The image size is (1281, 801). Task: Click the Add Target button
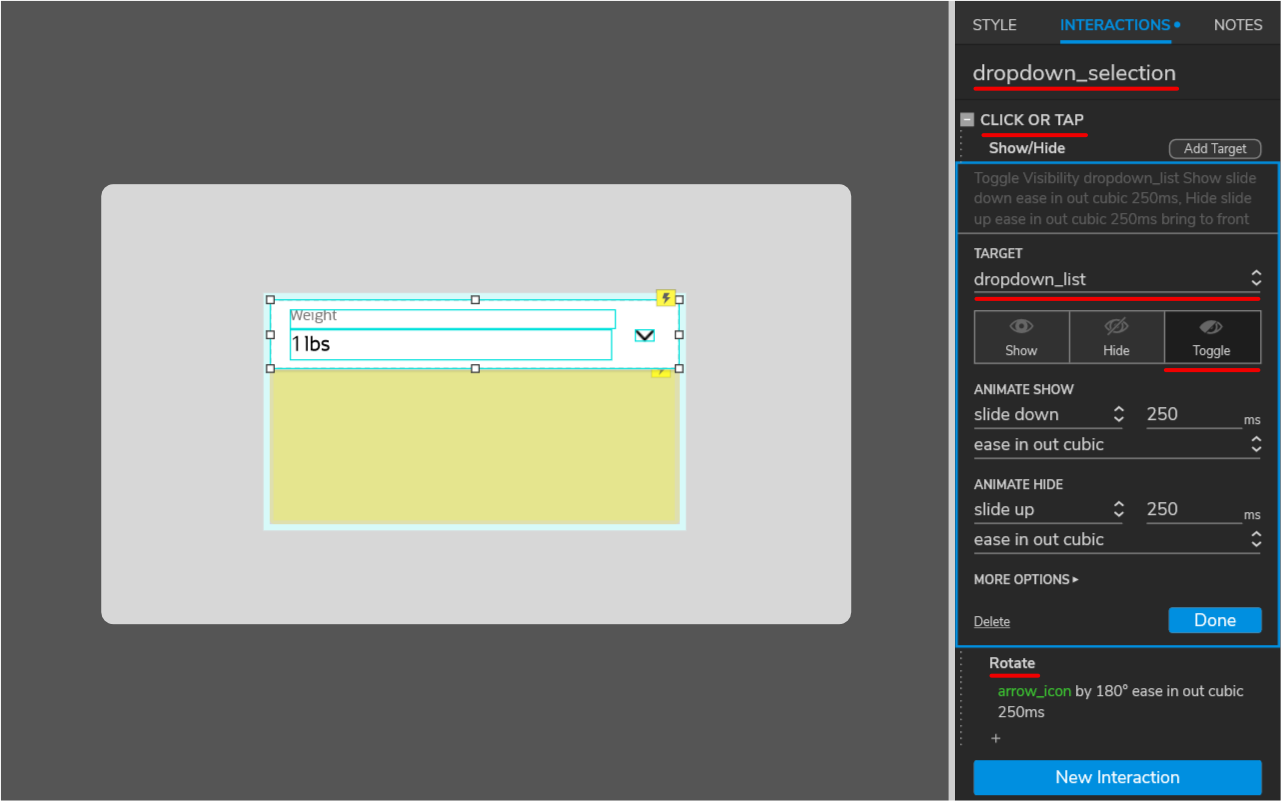pos(1215,148)
